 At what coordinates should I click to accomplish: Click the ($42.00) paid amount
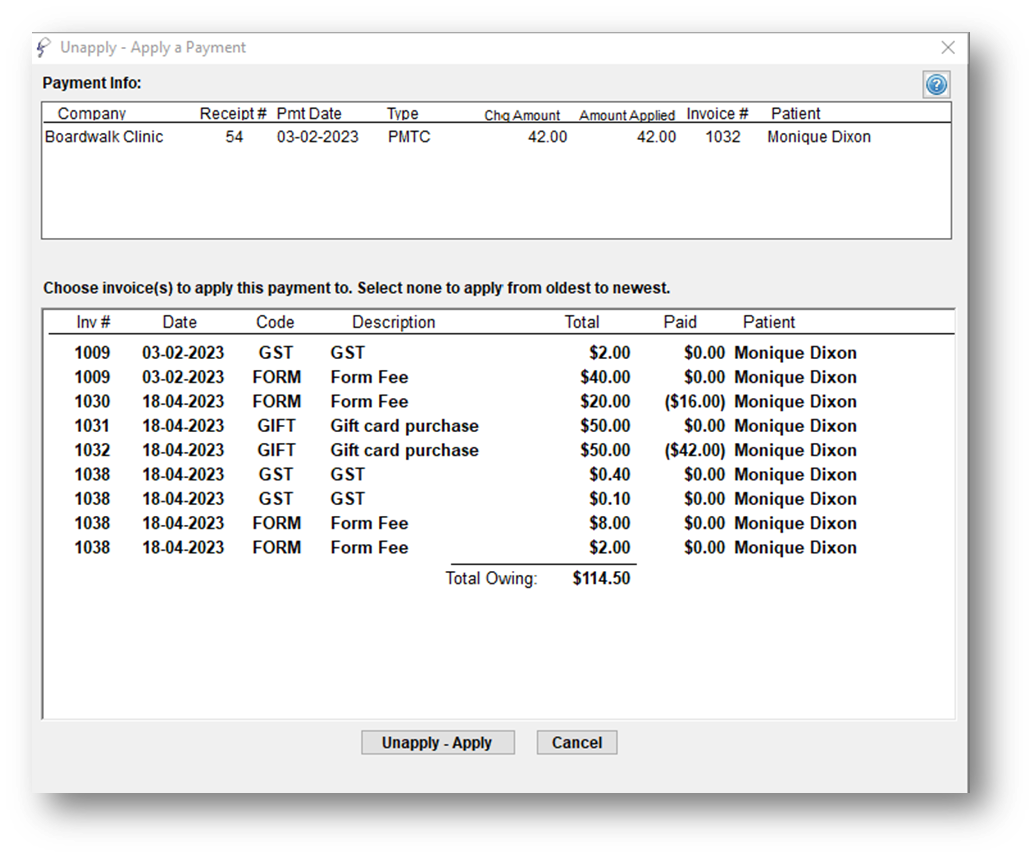pyautogui.click(x=694, y=450)
